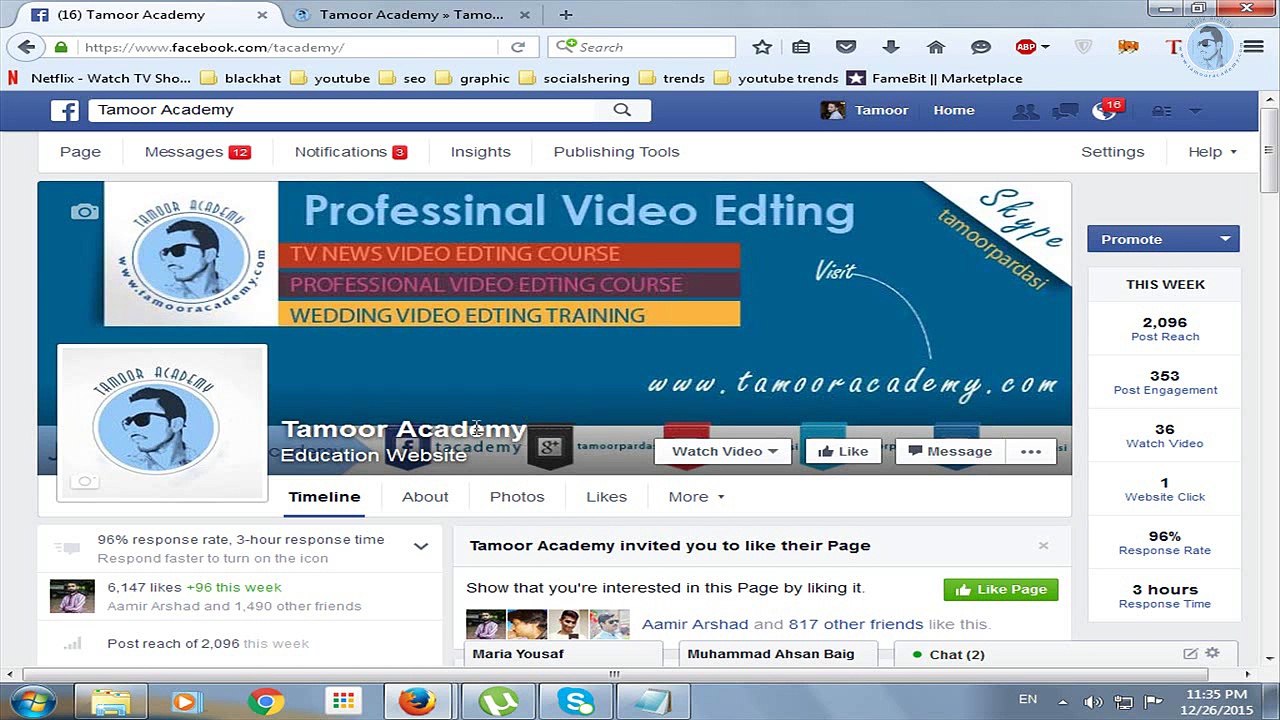
Task: Select the About tab
Action: coord(425,496)
